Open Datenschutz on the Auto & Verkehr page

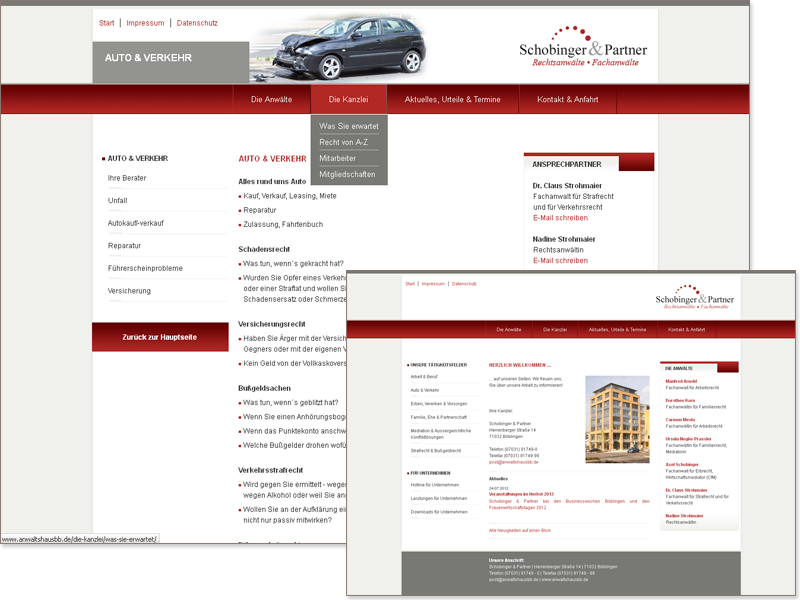tap(197, 23)
